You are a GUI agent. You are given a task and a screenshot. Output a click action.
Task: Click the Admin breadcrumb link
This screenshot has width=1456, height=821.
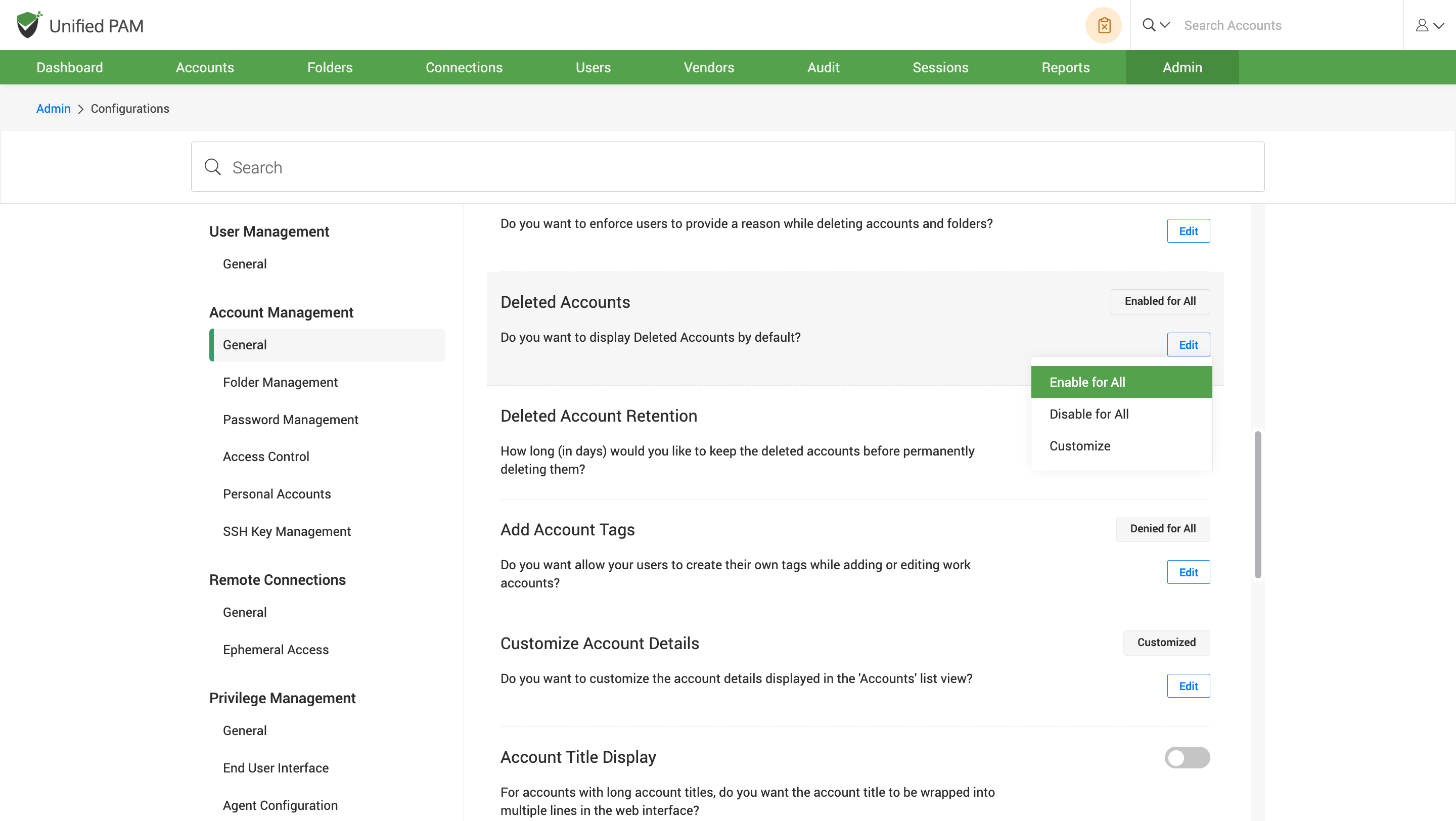coord(53,109)
